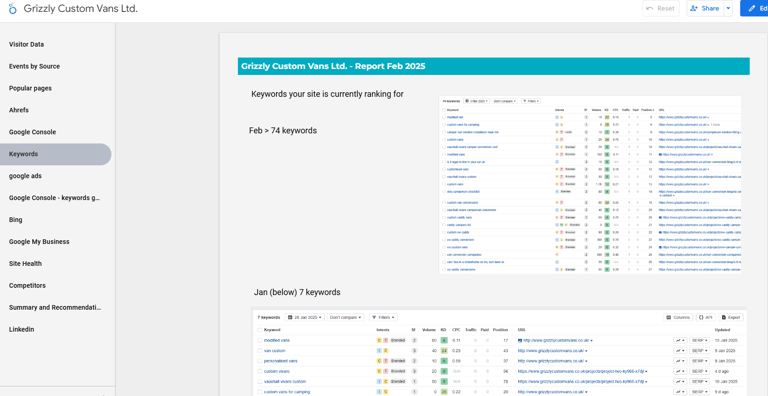Open Google Console - keywords page
Screen dimensions: 768x396
tap(55, 198)
